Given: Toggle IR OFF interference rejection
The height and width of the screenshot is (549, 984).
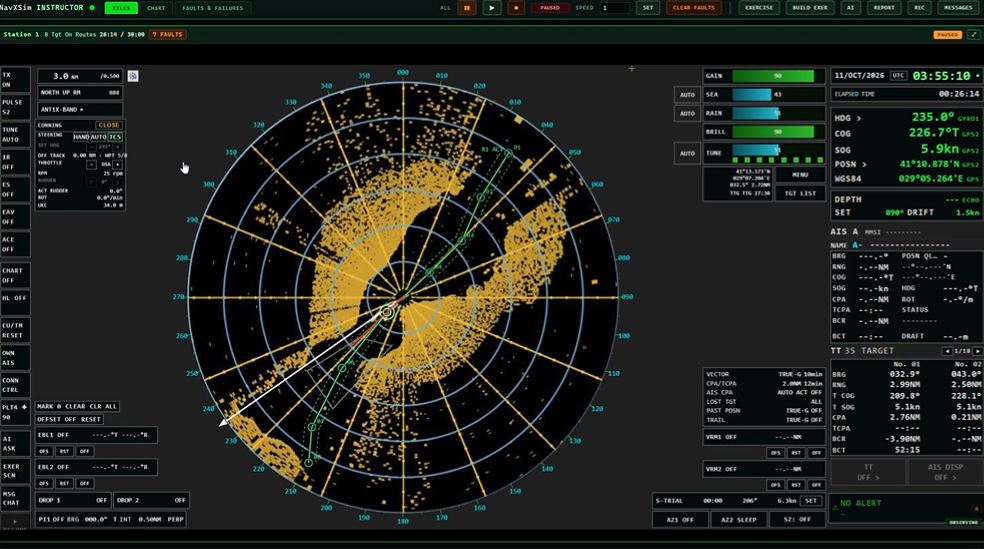Looking at the screenshot, I should click(15, 162).
